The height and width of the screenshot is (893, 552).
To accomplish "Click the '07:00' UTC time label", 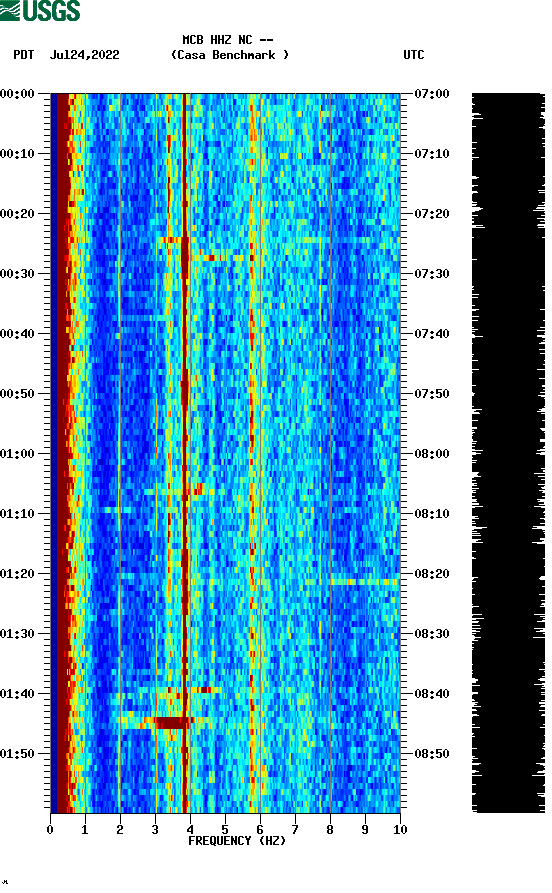I will [432, 93].
